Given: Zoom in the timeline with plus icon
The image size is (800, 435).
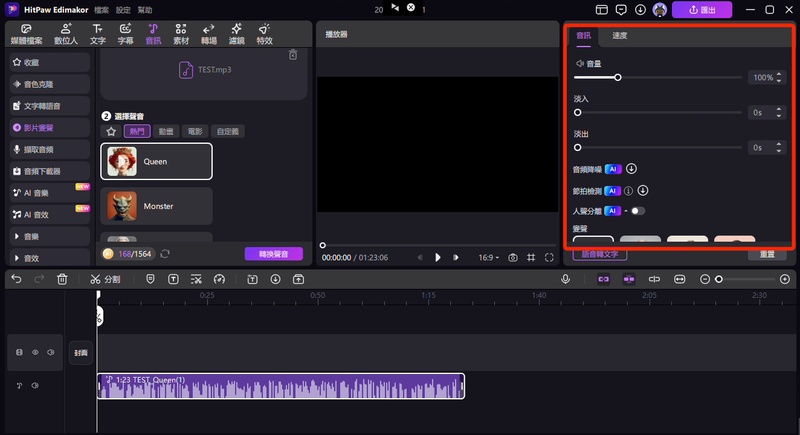Looking at the screenshot, I should tap(785, 279).
